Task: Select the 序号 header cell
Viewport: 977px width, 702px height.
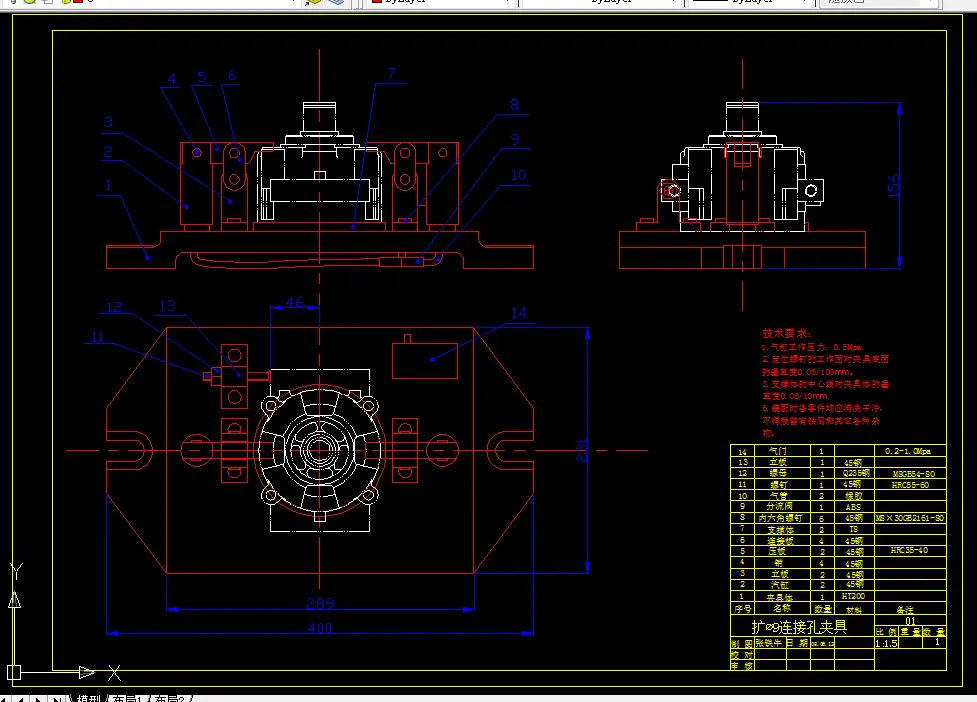Action: [743, 609]
